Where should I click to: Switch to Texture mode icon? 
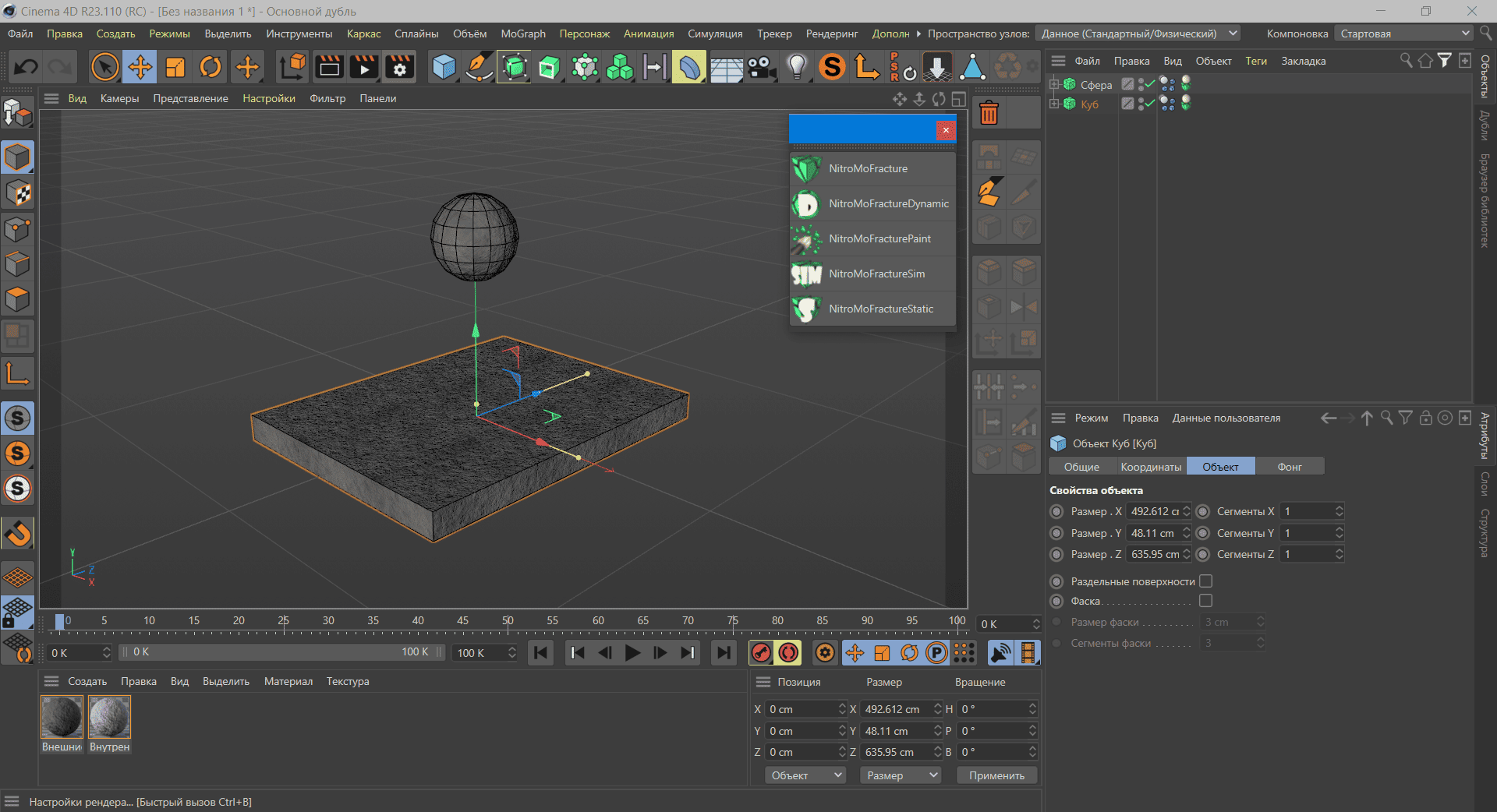(17, 192)
